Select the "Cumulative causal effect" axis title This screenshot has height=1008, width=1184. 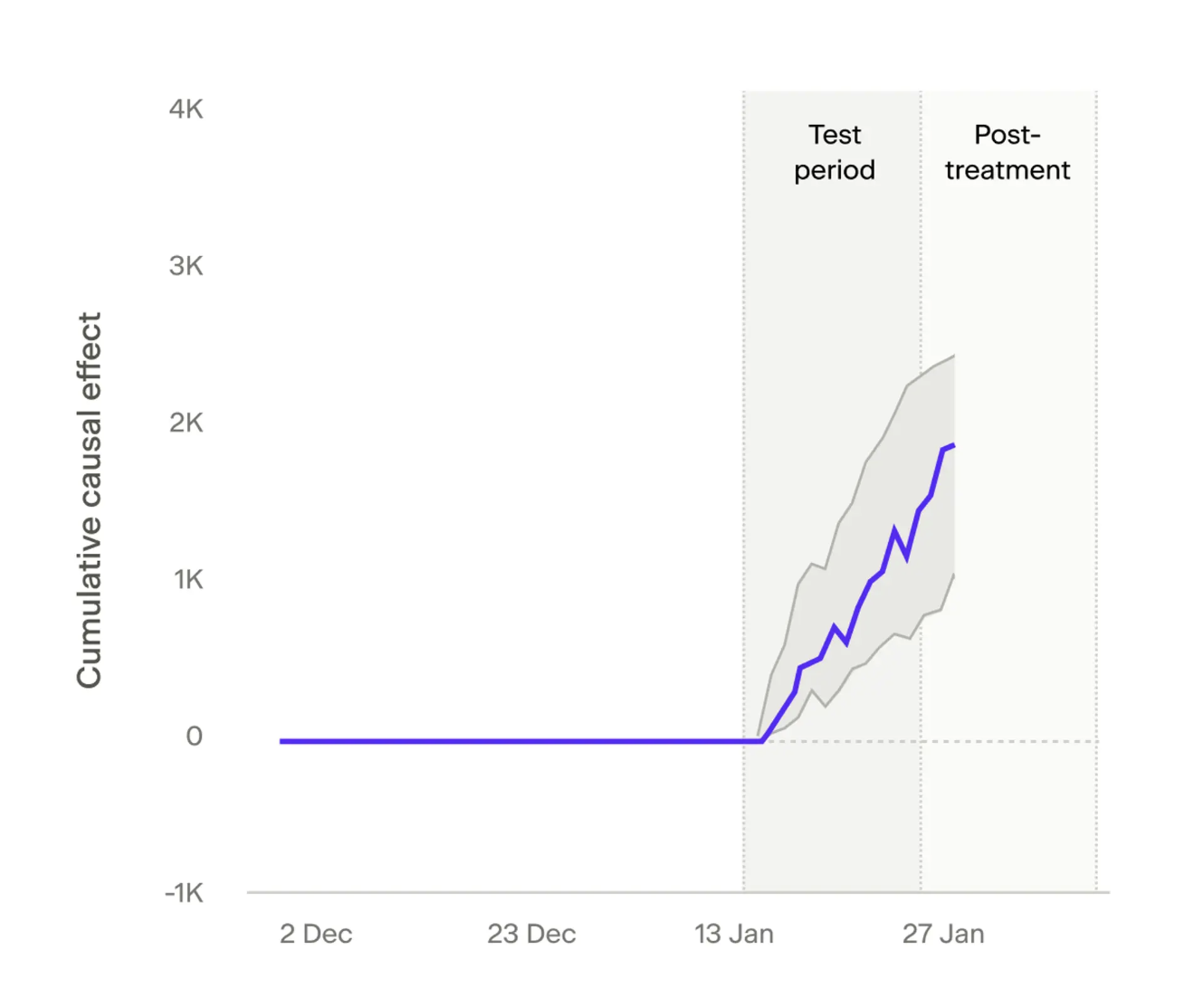tap(89, 499)
